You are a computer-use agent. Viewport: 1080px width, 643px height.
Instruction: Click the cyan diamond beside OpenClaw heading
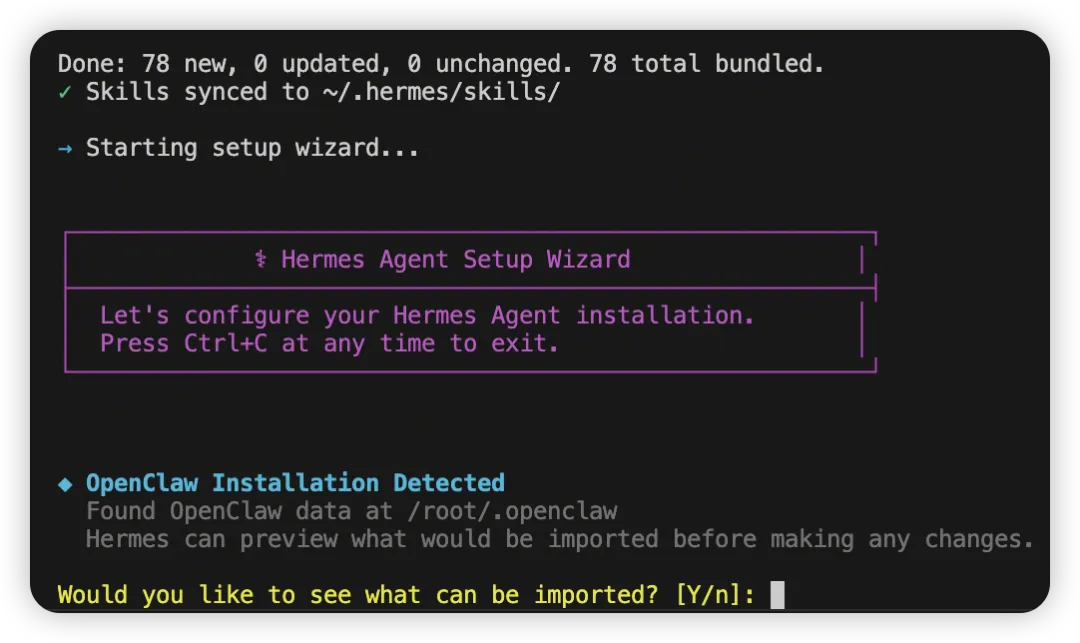coord(65,484)
